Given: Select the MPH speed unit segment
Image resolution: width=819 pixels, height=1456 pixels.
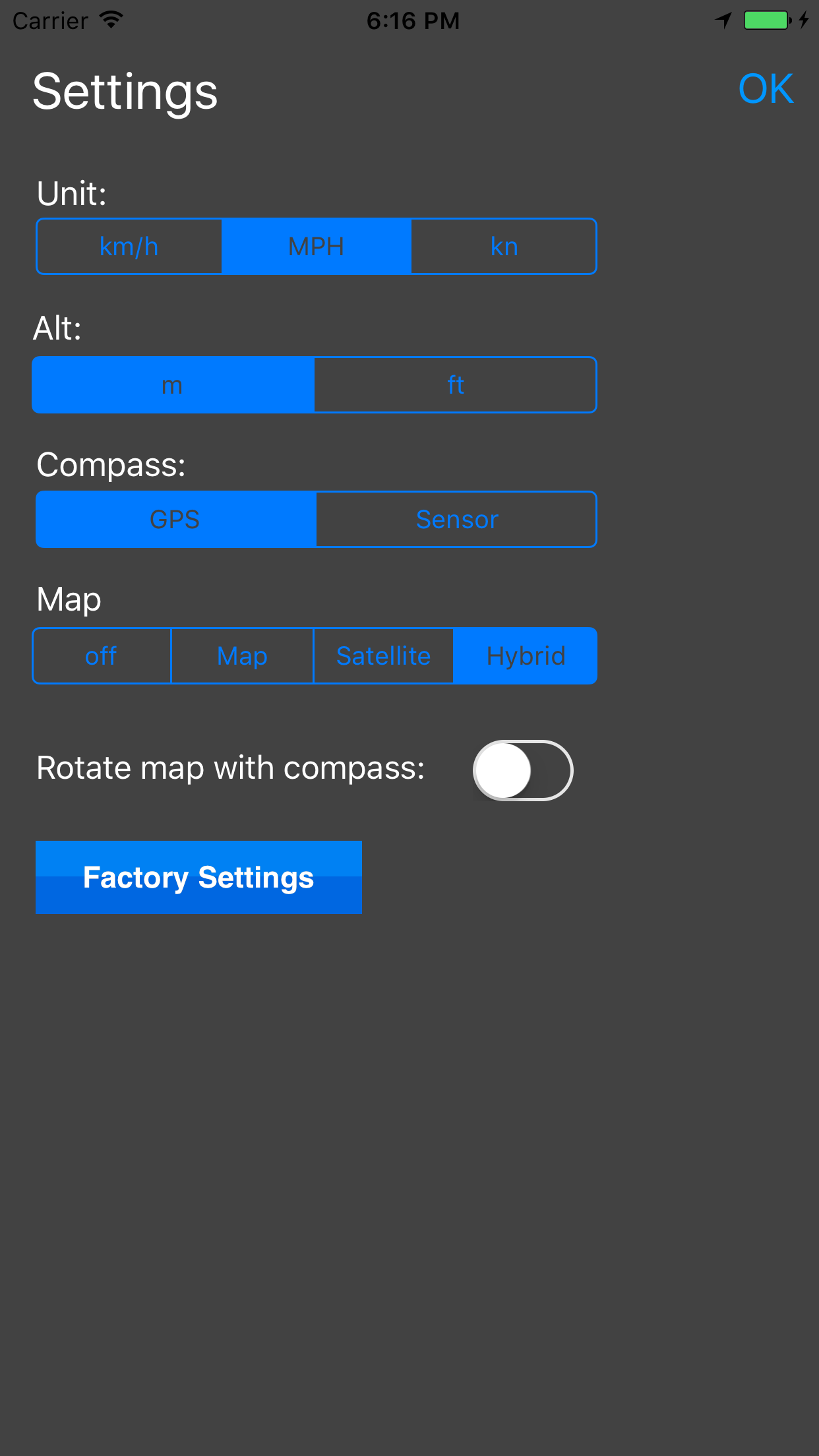Looking at the screenshot, I should pyautogui.click(x=317, y=247).
